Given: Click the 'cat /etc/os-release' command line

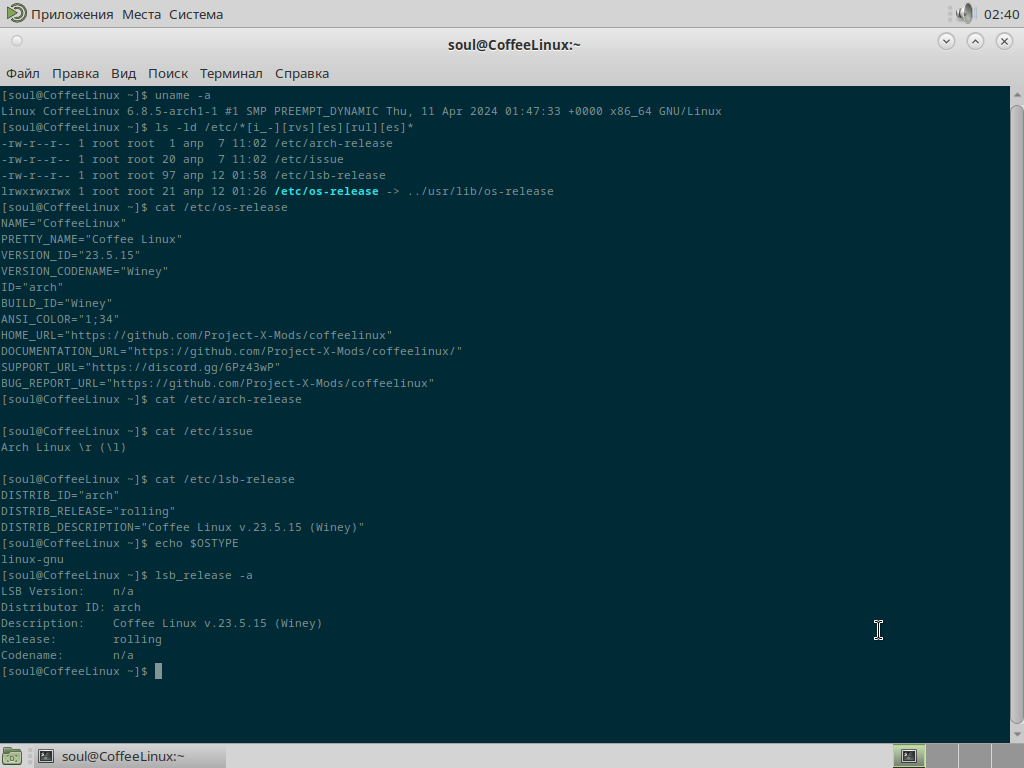Looking at the screenshot, I should coord(144,208).
